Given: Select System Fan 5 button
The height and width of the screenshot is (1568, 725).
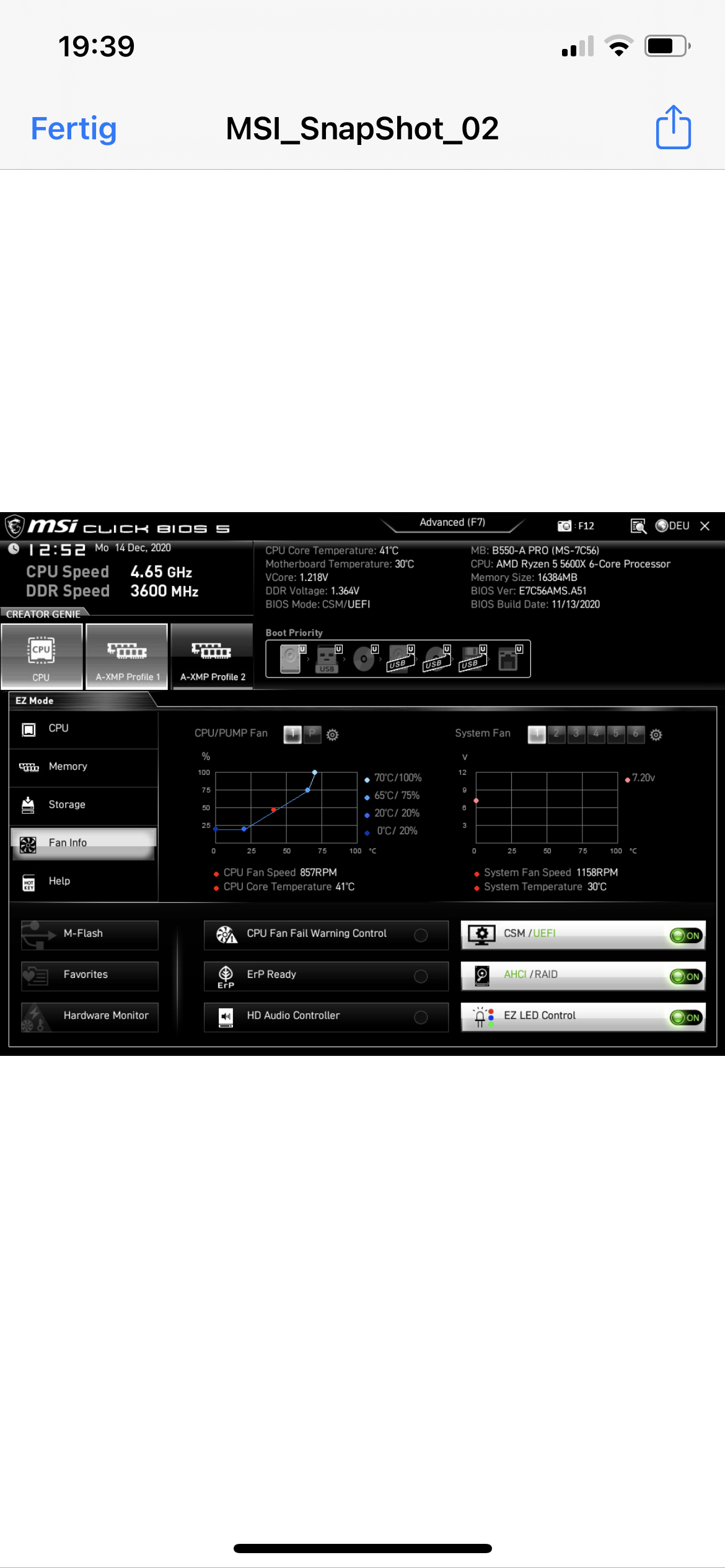Looking at the screenshot, I should (616, 734).
